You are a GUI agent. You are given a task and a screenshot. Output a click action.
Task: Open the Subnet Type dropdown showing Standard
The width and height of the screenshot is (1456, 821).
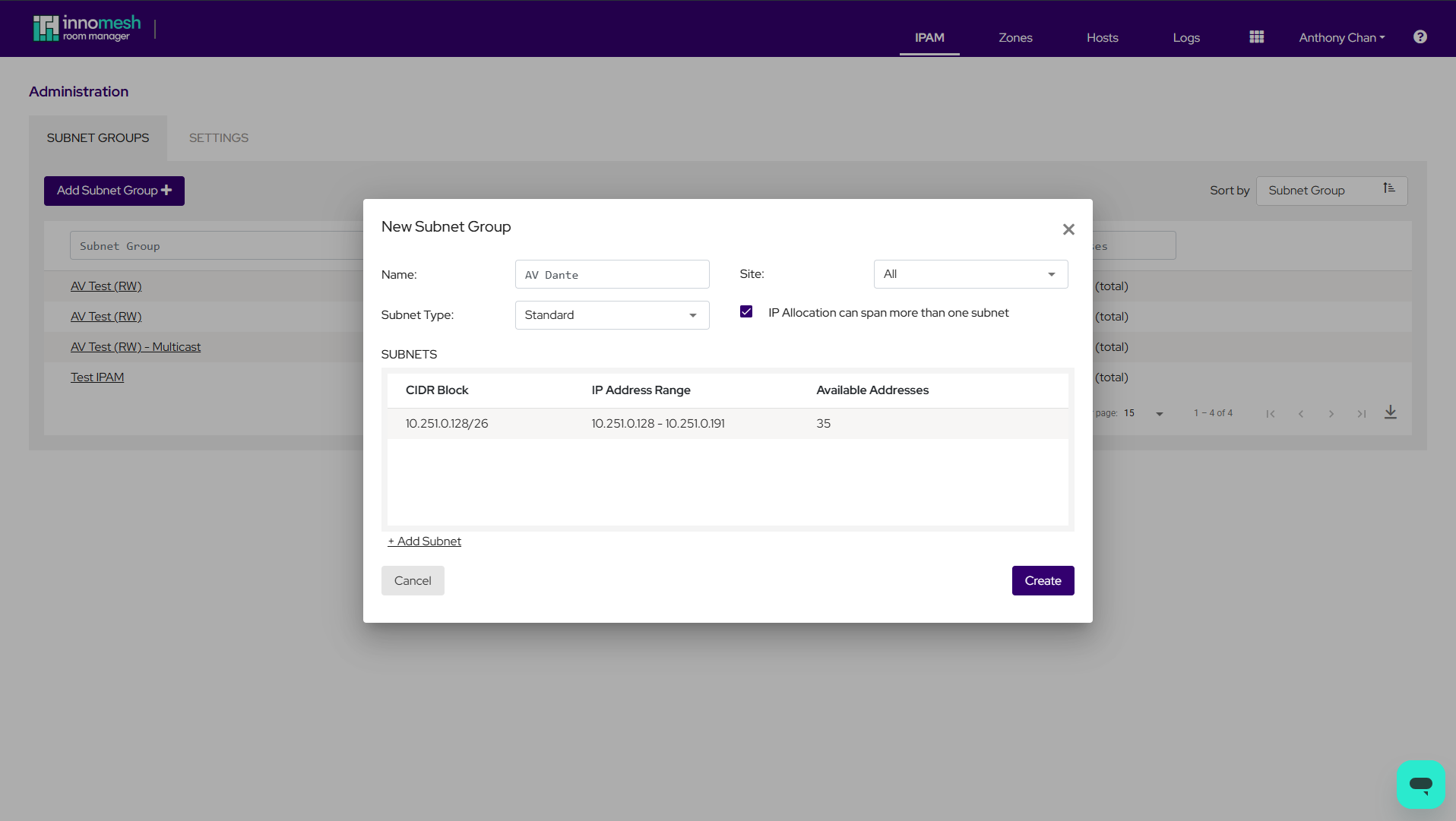(x=612, y=314)
